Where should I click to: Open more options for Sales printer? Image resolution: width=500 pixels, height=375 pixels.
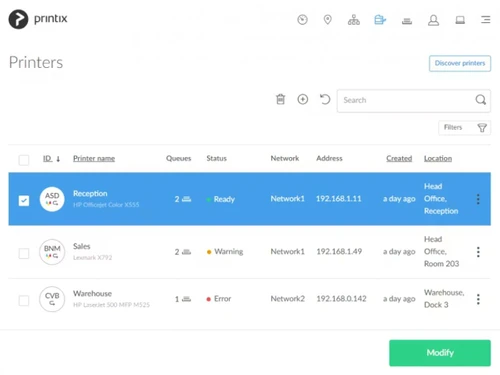(478, 252)
